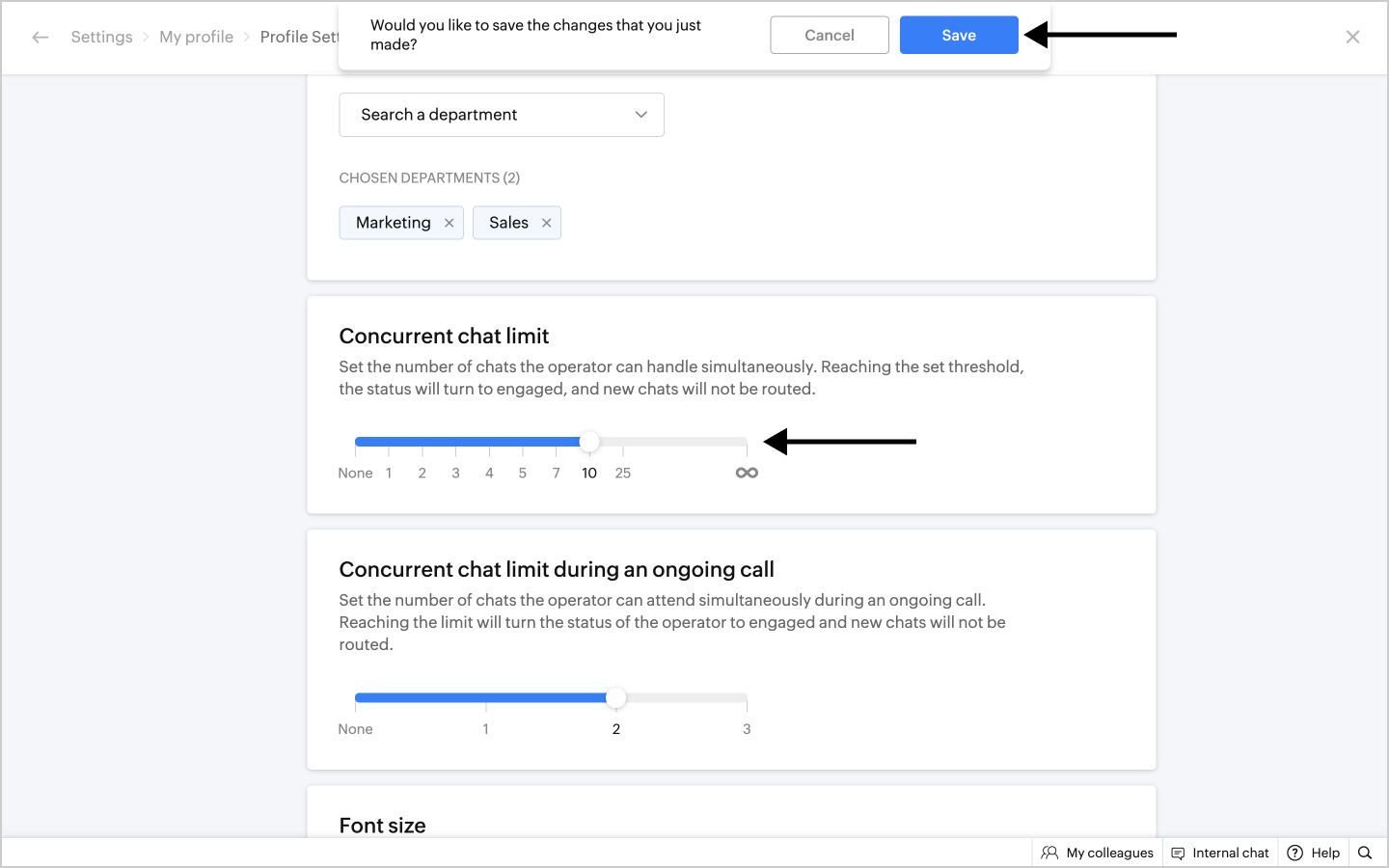Image resolution: width=1389 pixels, height=868 pixels.
Task: Set ongoing call chat limit to None
Action: (x=356, y=698)
